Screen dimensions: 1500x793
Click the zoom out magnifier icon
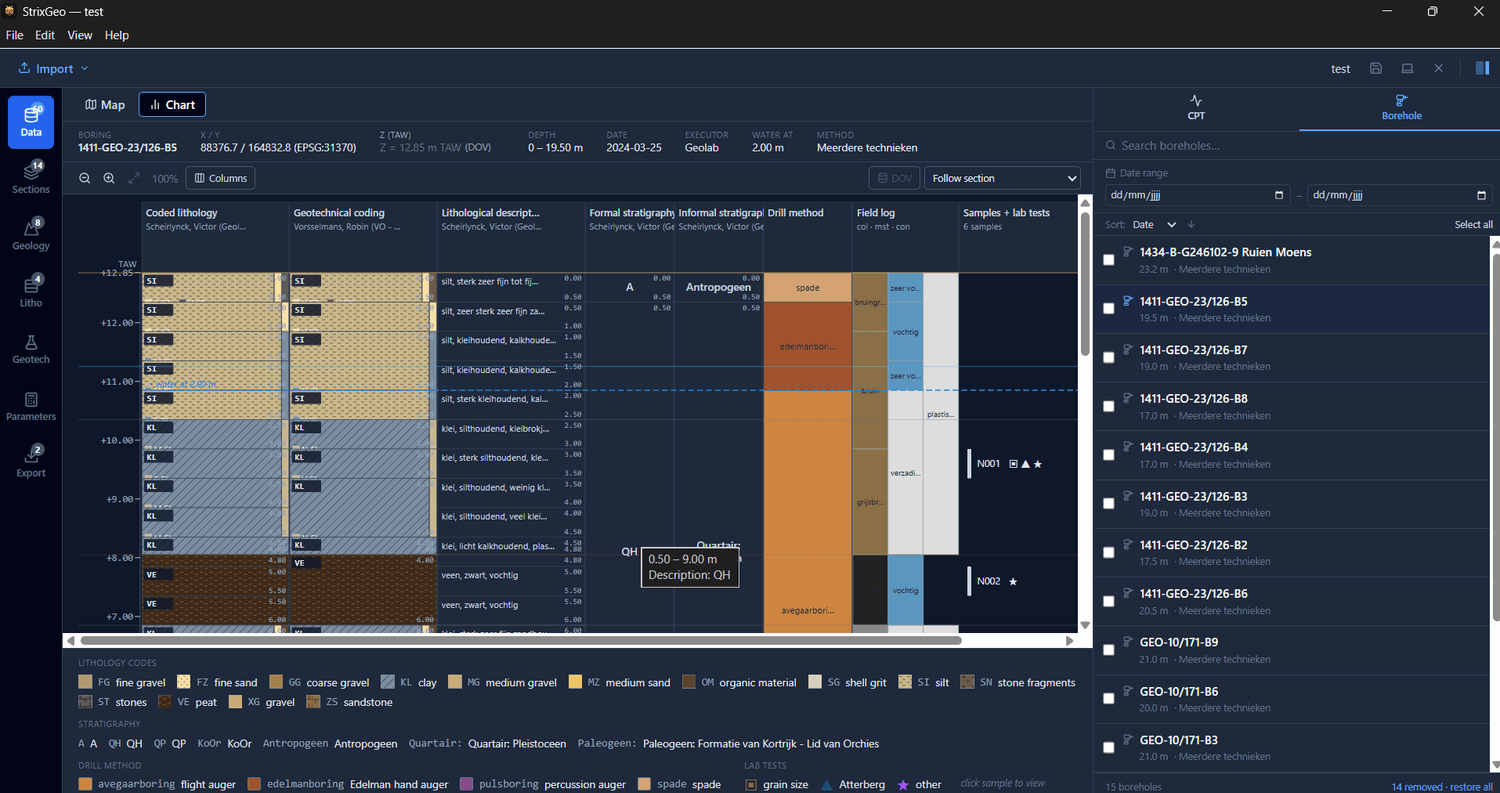point(85,178)
